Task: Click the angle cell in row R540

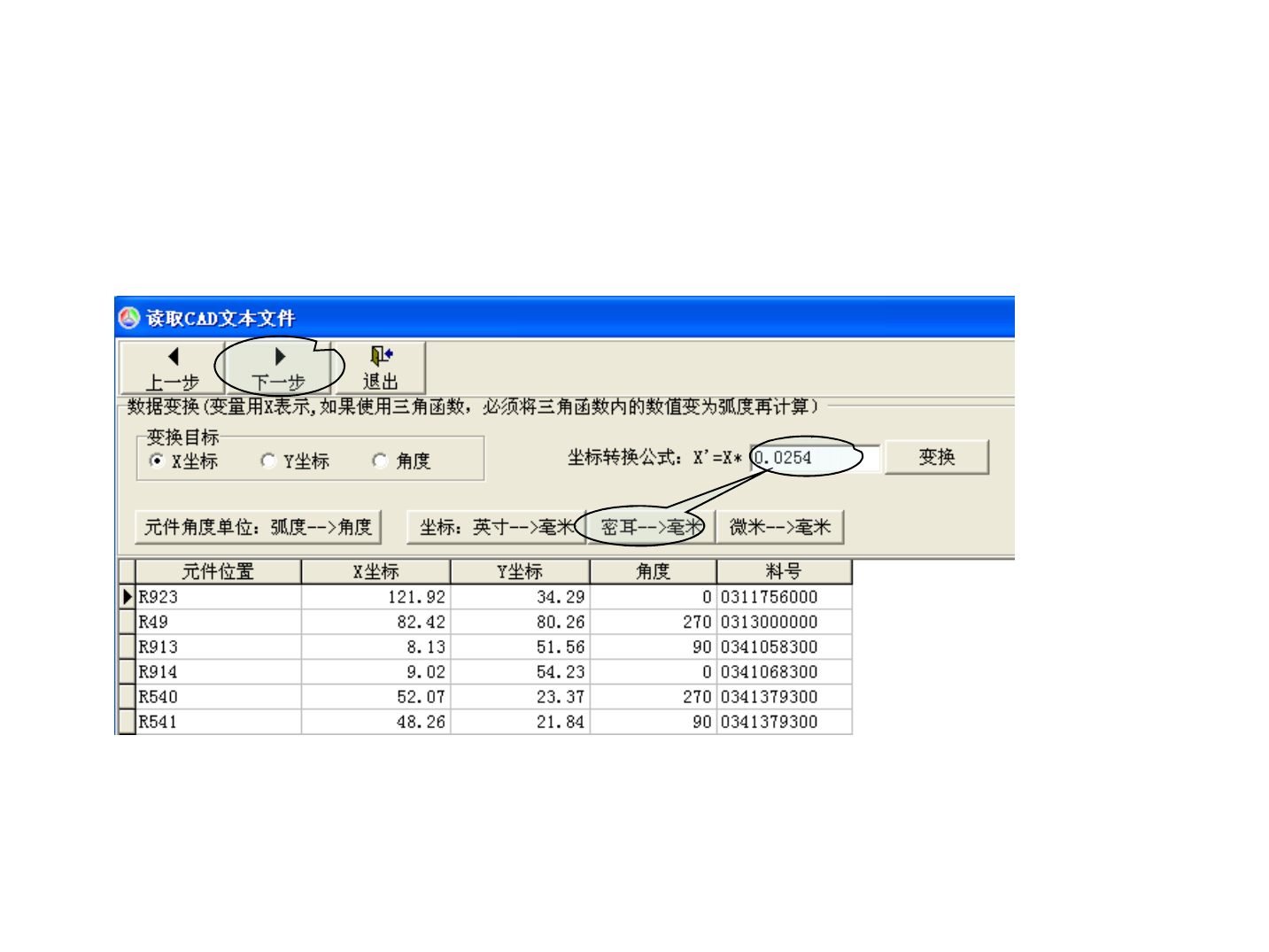Action: click(653, 697)
